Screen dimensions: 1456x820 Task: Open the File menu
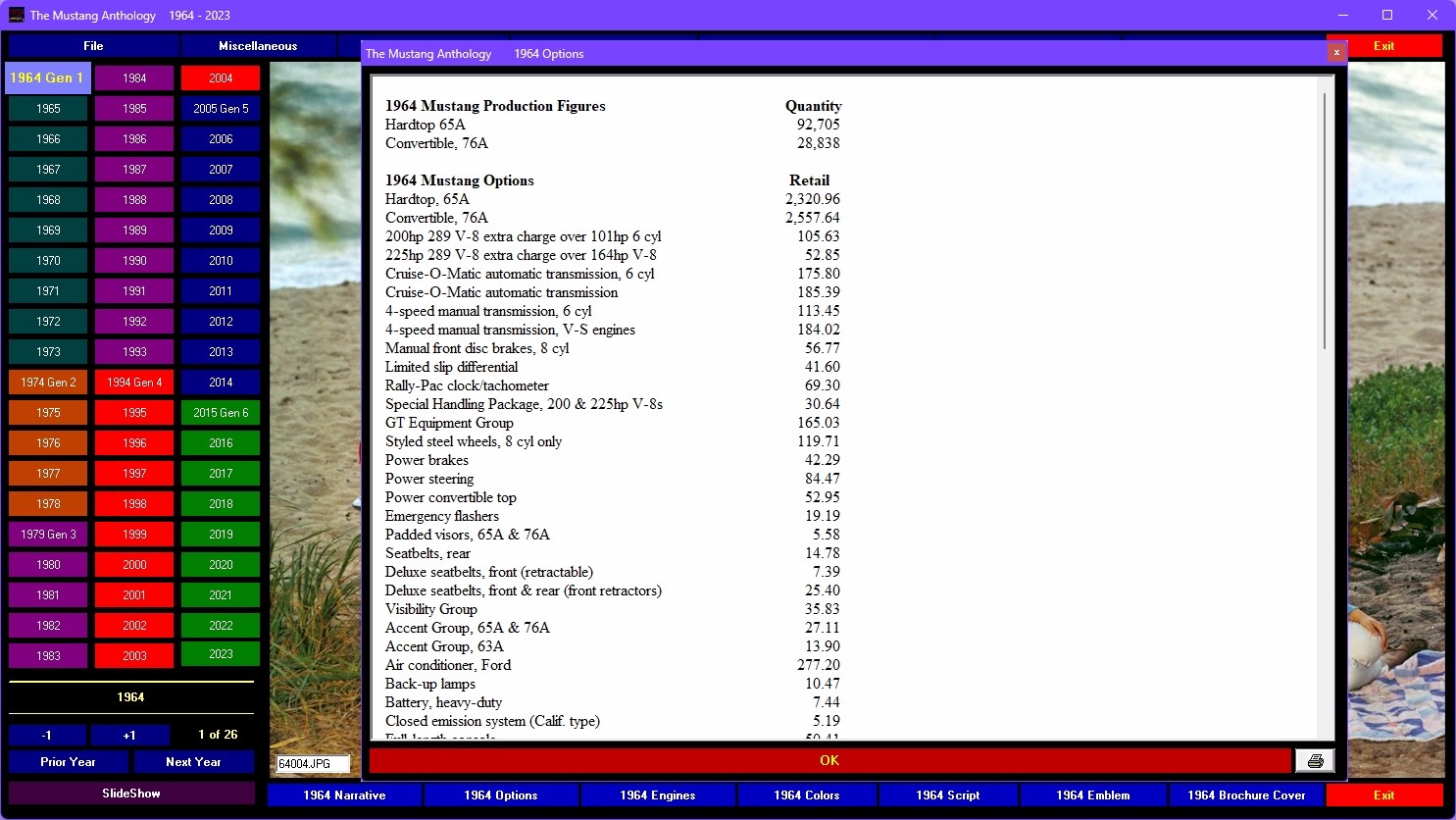pos(93,46)
